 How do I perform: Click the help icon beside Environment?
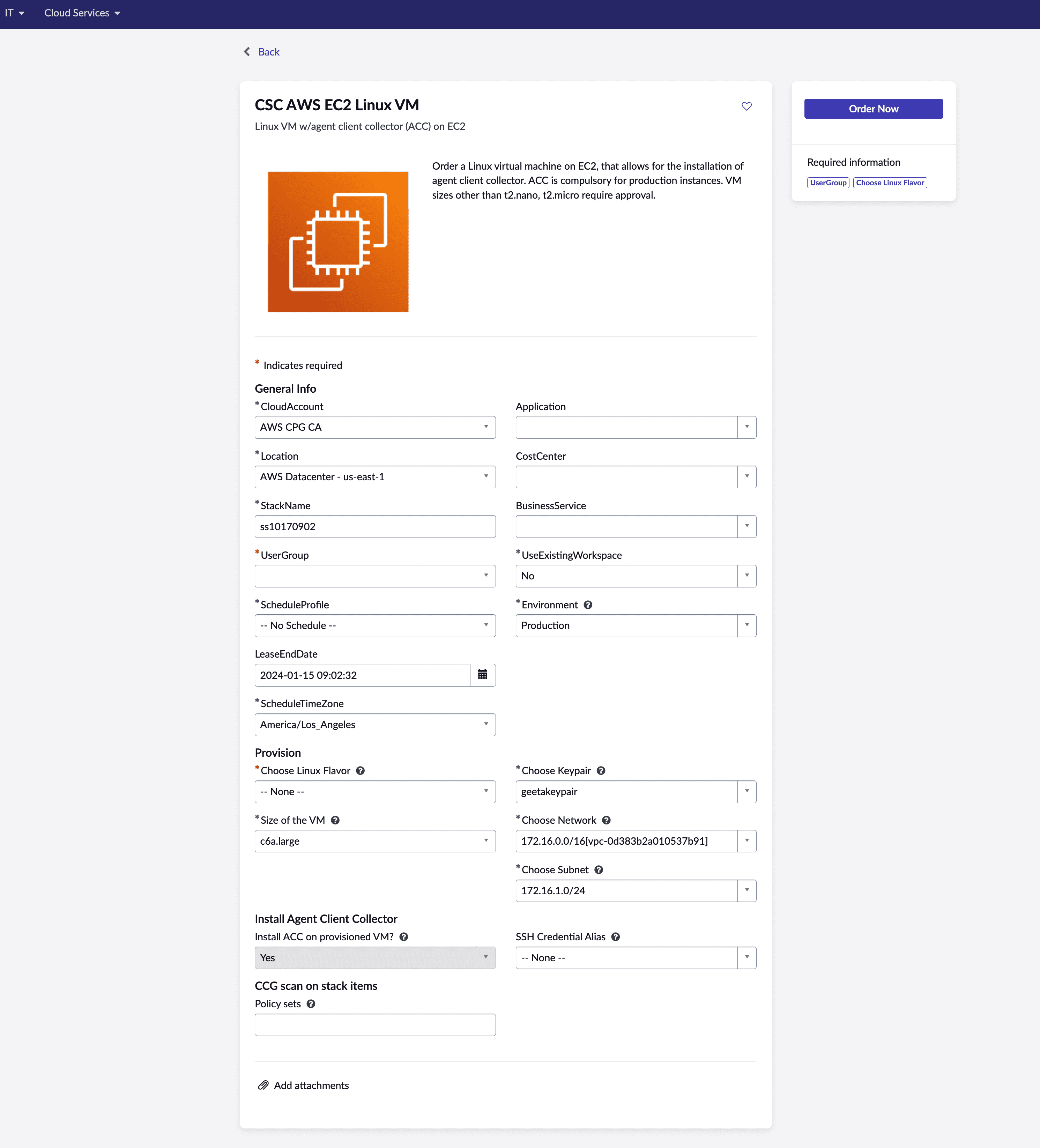click(x=588, y=605)
